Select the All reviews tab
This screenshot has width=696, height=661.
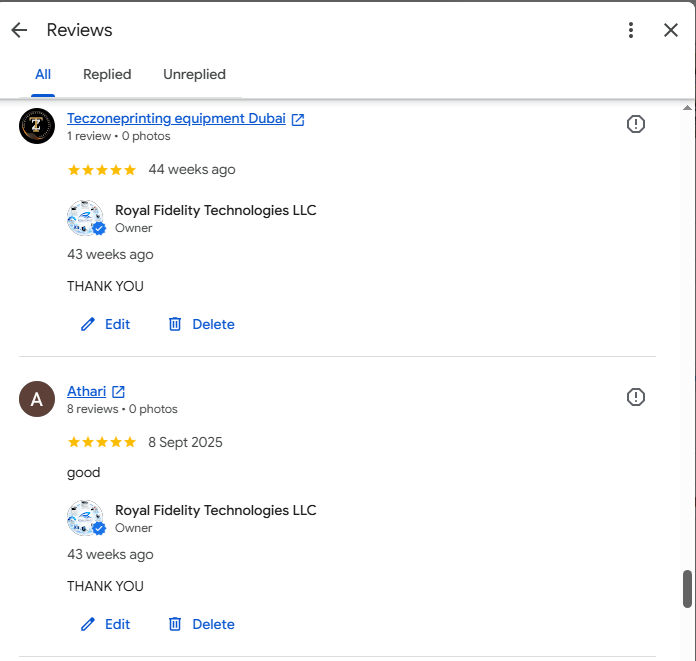(x=43, y=74)
